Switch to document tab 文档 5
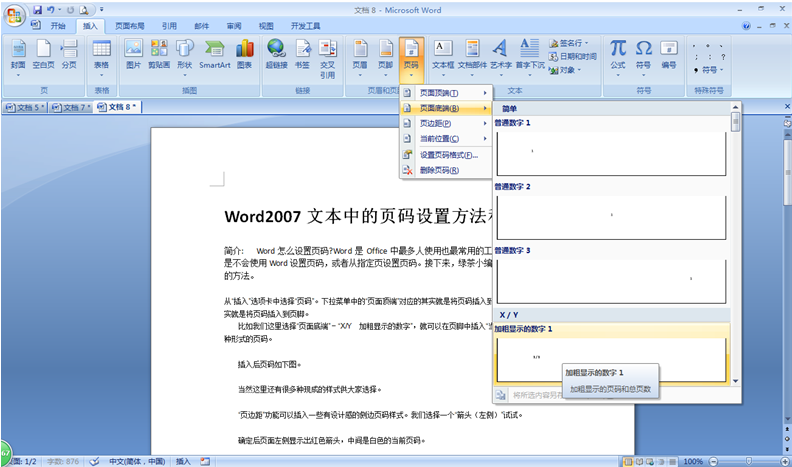Screen dimensions: 792x467 tap(25, 107)
